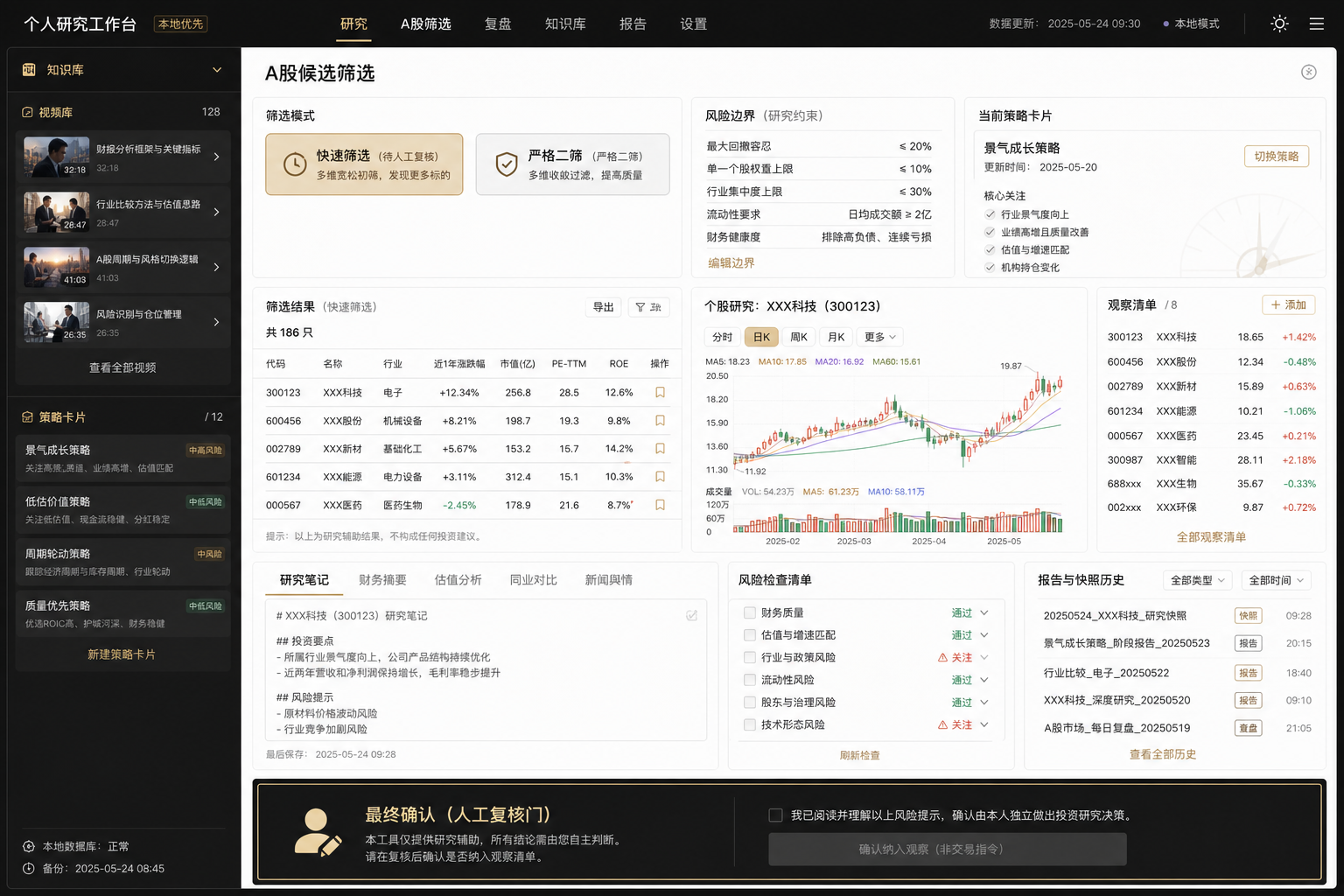Open the 更多 chart period dropdown

tap(880, 337)
